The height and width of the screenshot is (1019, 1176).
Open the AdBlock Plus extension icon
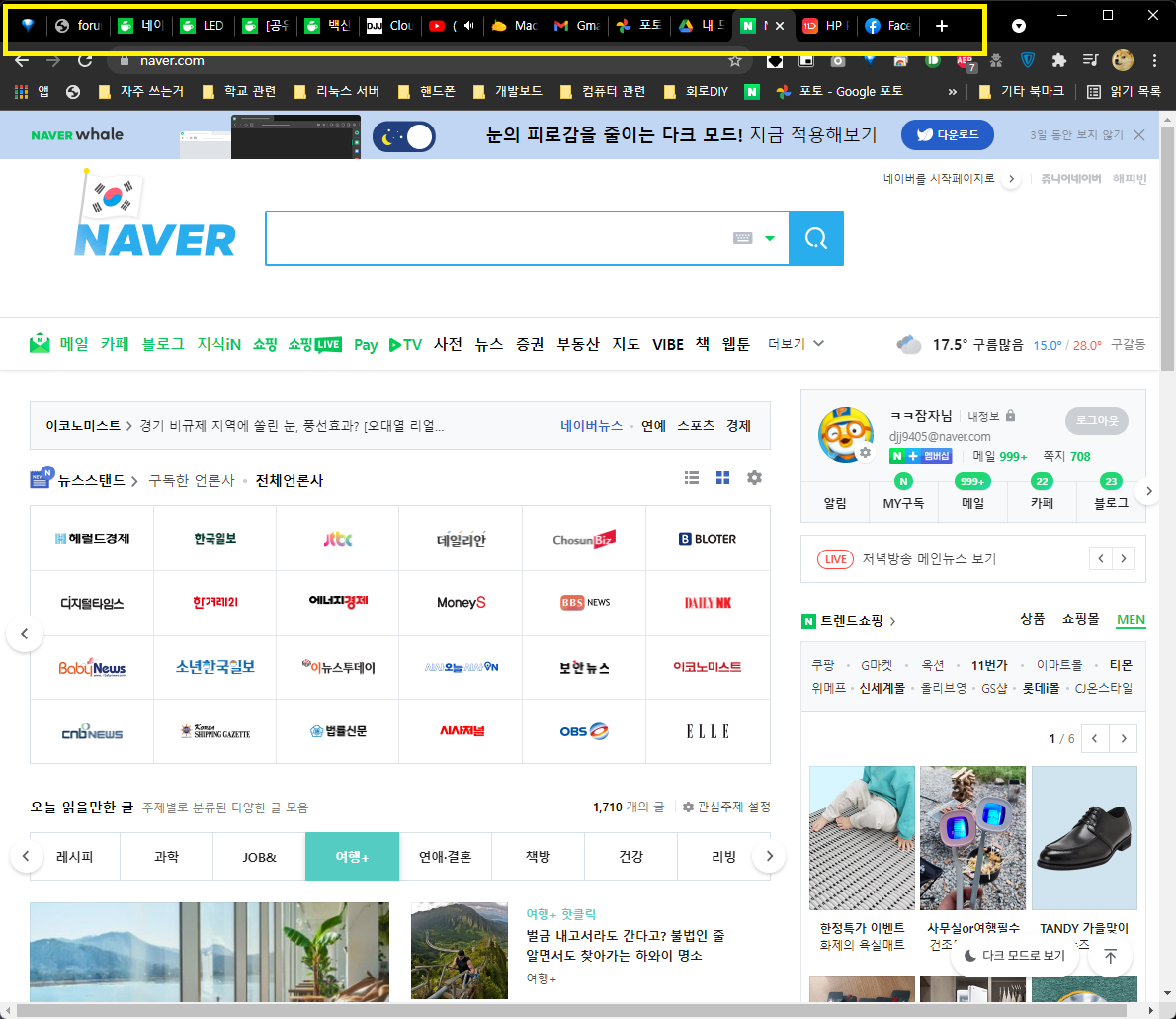[965, 61]
